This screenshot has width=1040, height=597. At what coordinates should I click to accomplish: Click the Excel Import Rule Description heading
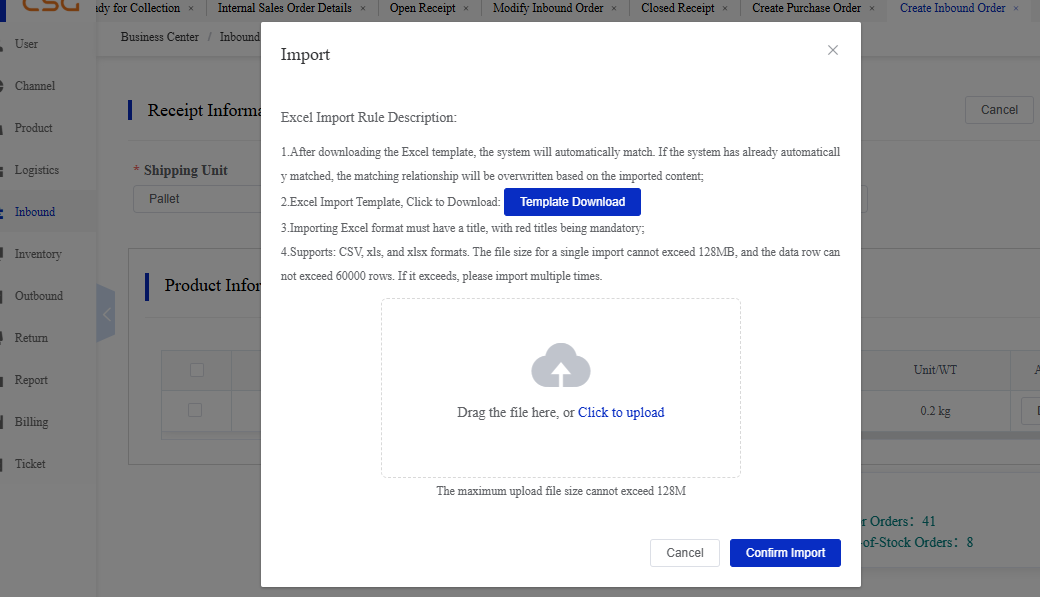point(368,117)
